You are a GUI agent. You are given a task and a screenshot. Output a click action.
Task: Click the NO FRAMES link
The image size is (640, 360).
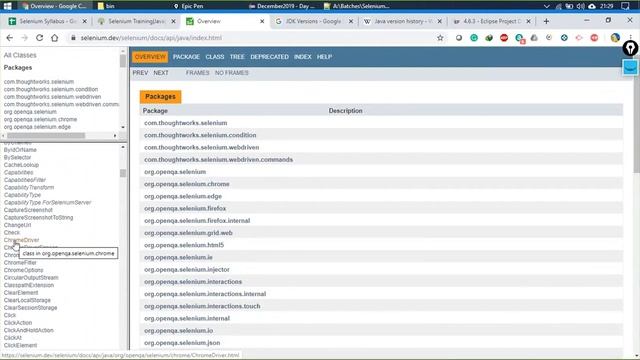(231, 73)
